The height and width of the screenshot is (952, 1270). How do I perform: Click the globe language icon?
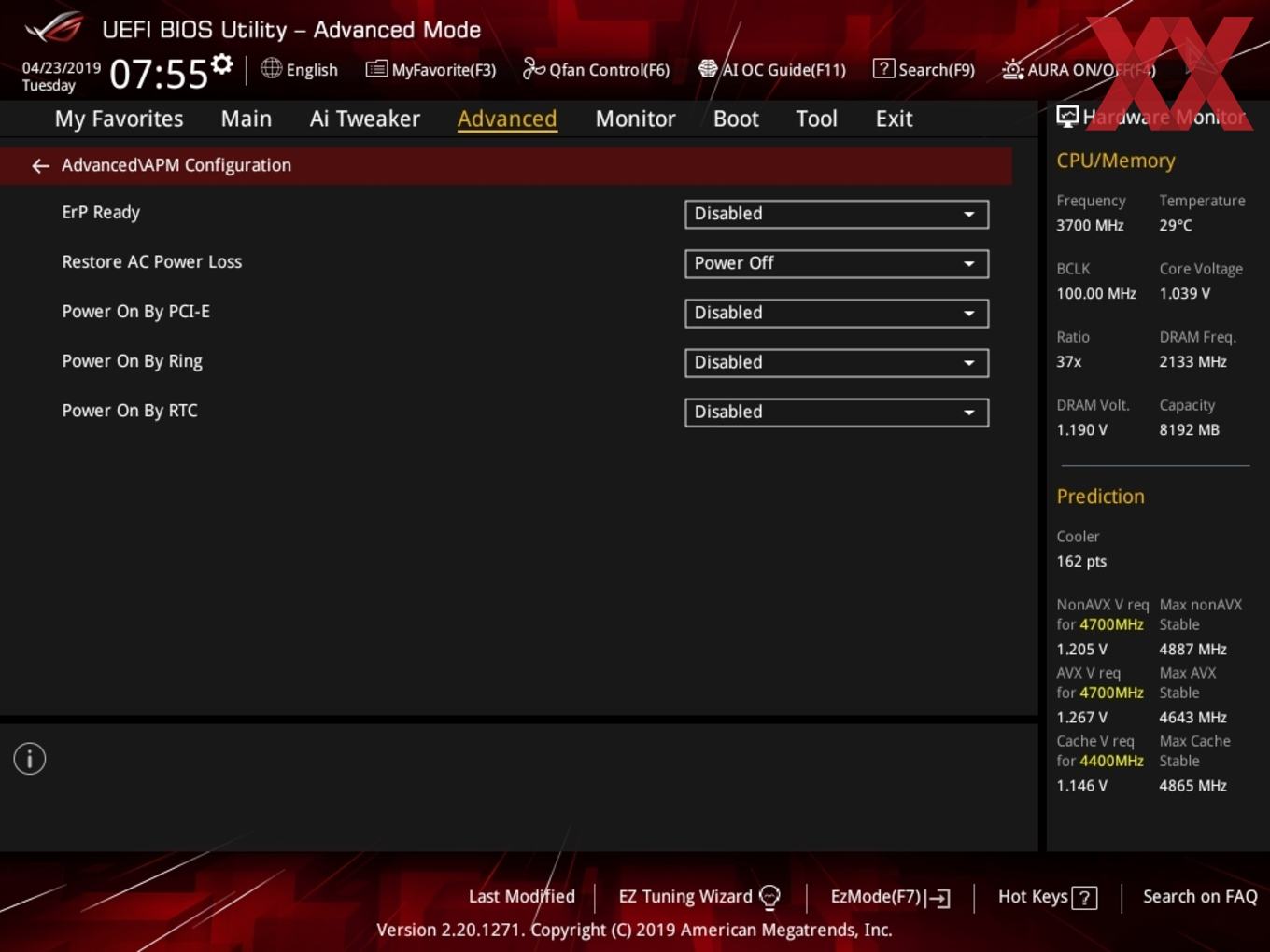(x=271, y=68)
